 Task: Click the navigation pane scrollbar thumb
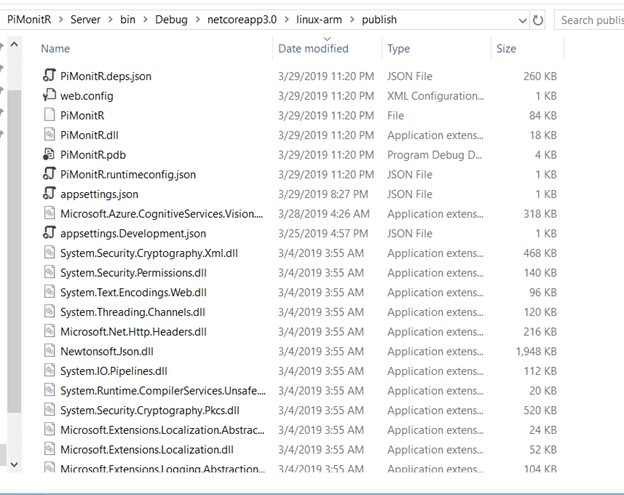click(x=14, y=251)
